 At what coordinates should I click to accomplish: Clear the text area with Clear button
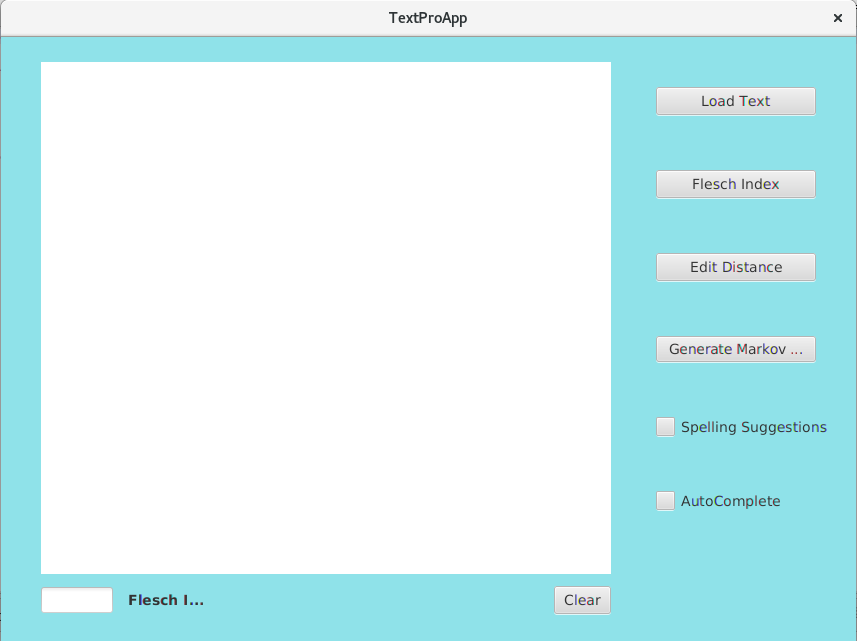pos(582,600)
